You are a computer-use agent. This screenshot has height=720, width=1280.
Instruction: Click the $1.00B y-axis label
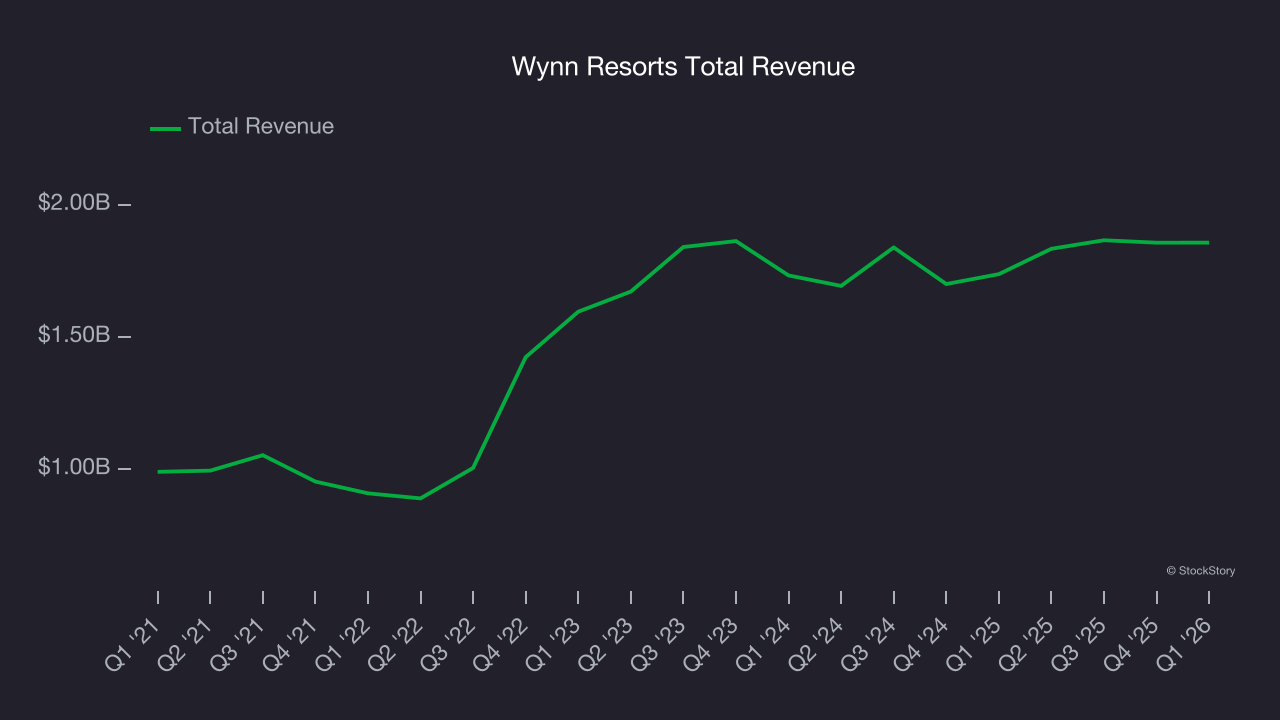click(74, 467)
